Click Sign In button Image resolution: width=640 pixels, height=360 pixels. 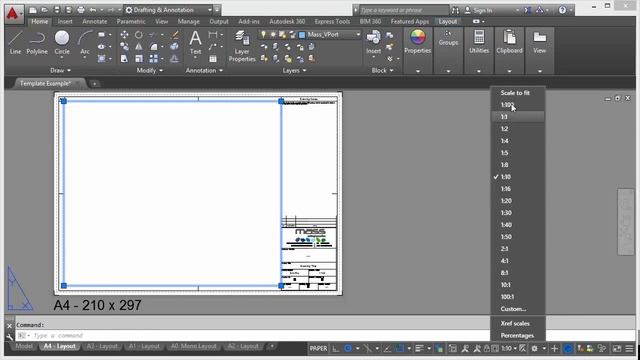483,10
